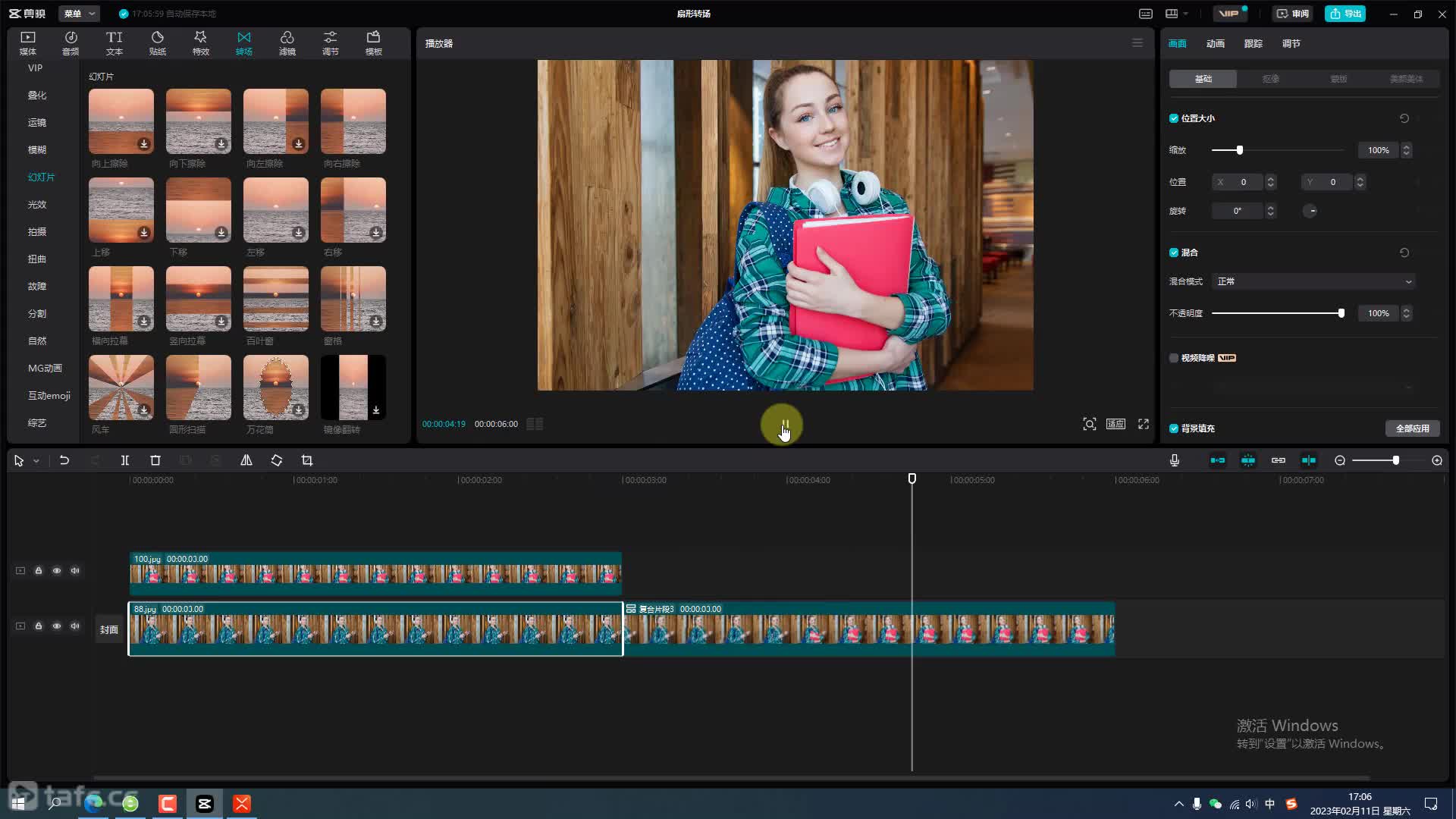Toggle the preview axis icon
This screenshot has width=1456, height=819.
click(x=1309, y=460)
